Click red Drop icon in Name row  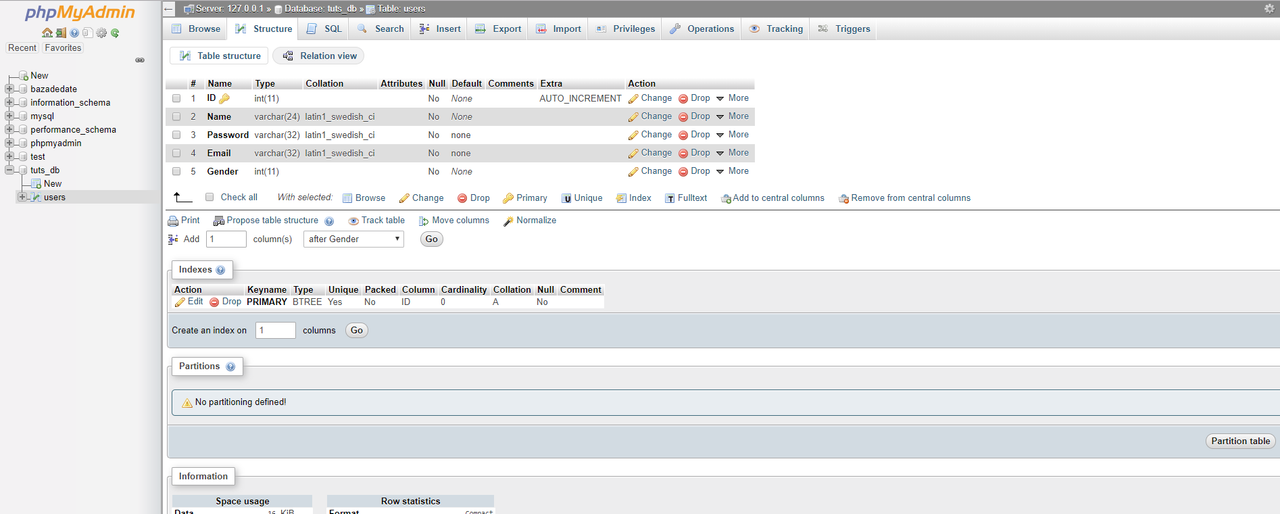click(683, 117)
